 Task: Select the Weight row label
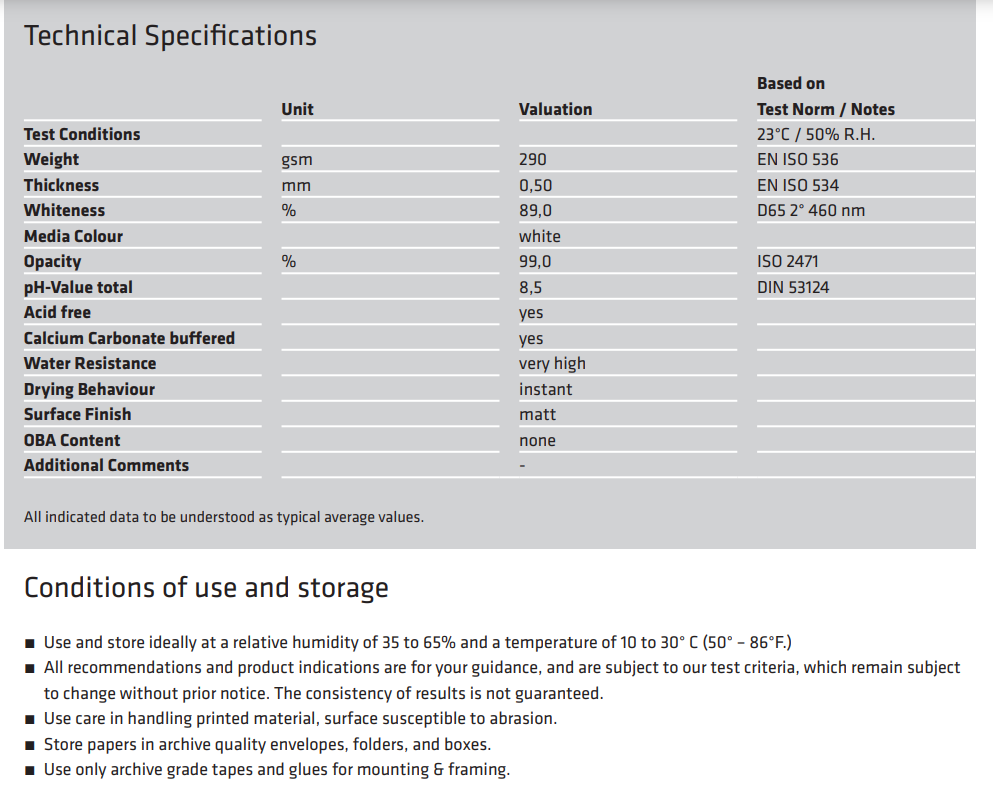point(51,159)
